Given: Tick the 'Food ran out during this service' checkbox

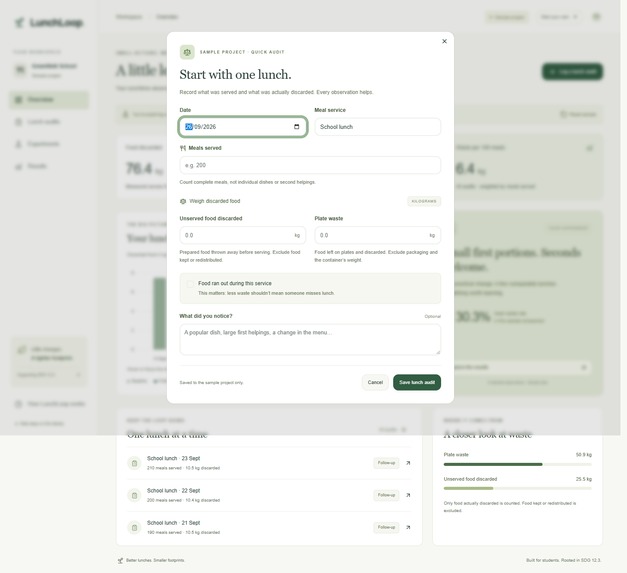Looking at the screenshot, I should [x=190, y=284].
